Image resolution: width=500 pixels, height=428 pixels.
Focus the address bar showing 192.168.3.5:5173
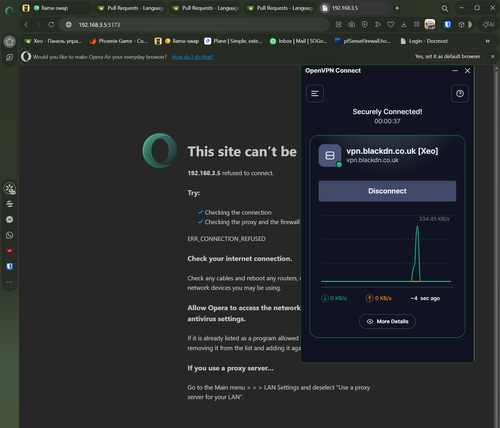(194, 24)
